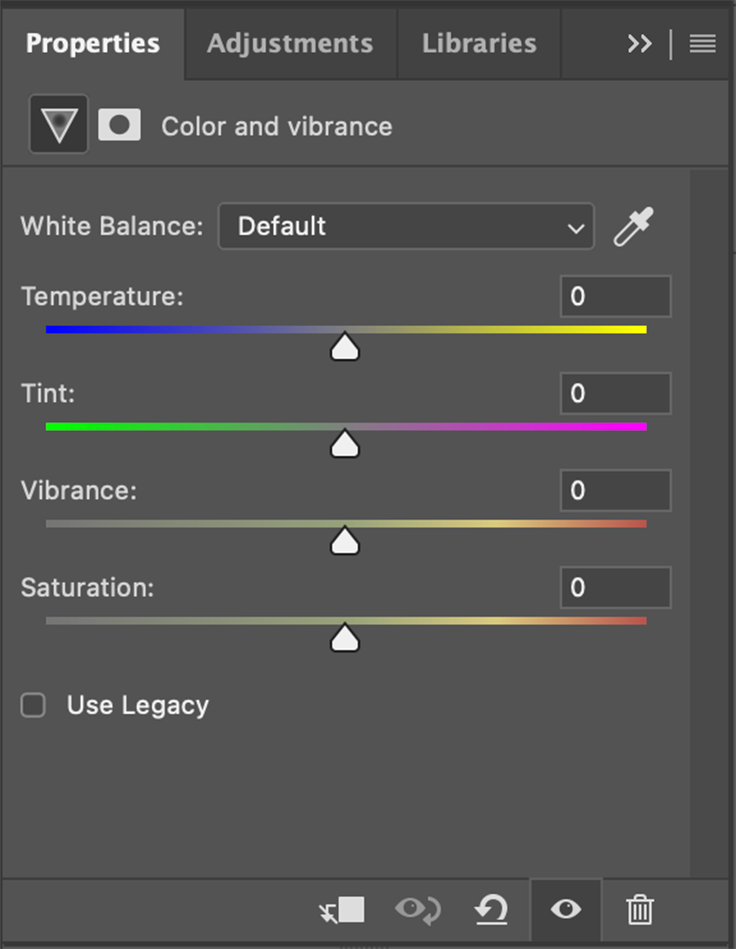This screenshot has width=736, height=949.
Task: Delete this adjustment layer via trash icon
Action: (639, 909)
